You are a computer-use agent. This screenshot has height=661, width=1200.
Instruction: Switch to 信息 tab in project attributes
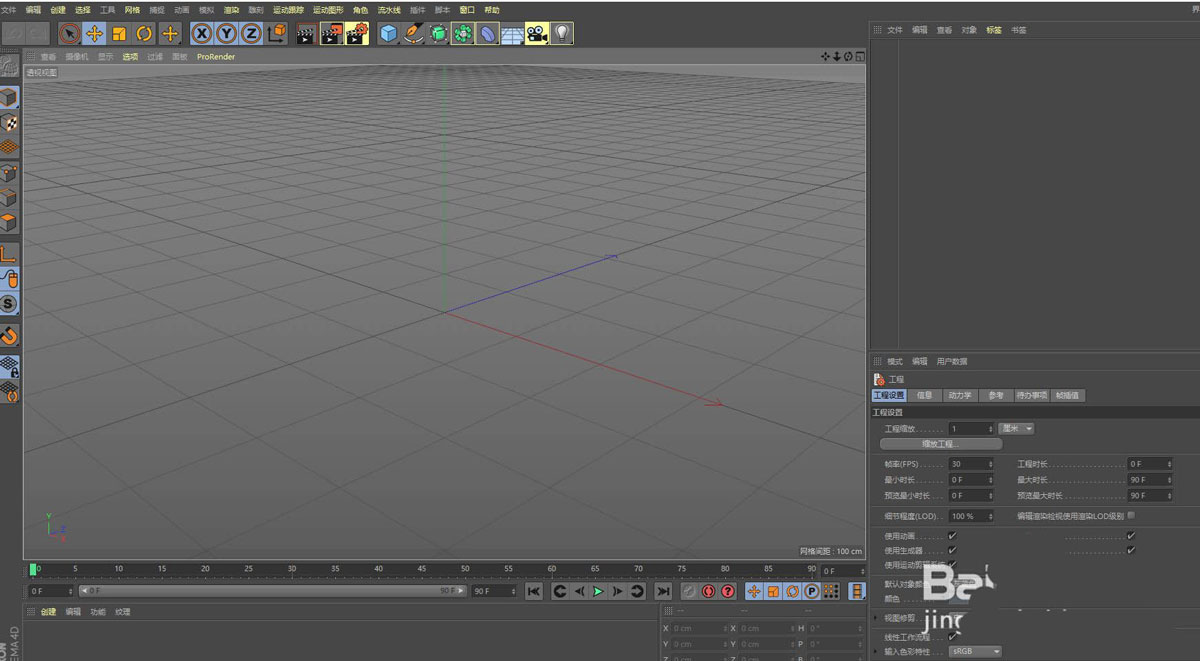(x=924, y=395)
